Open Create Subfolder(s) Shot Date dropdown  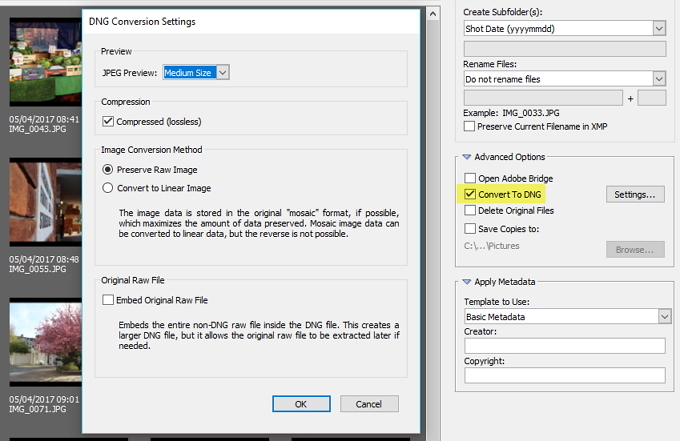[565, 29]
